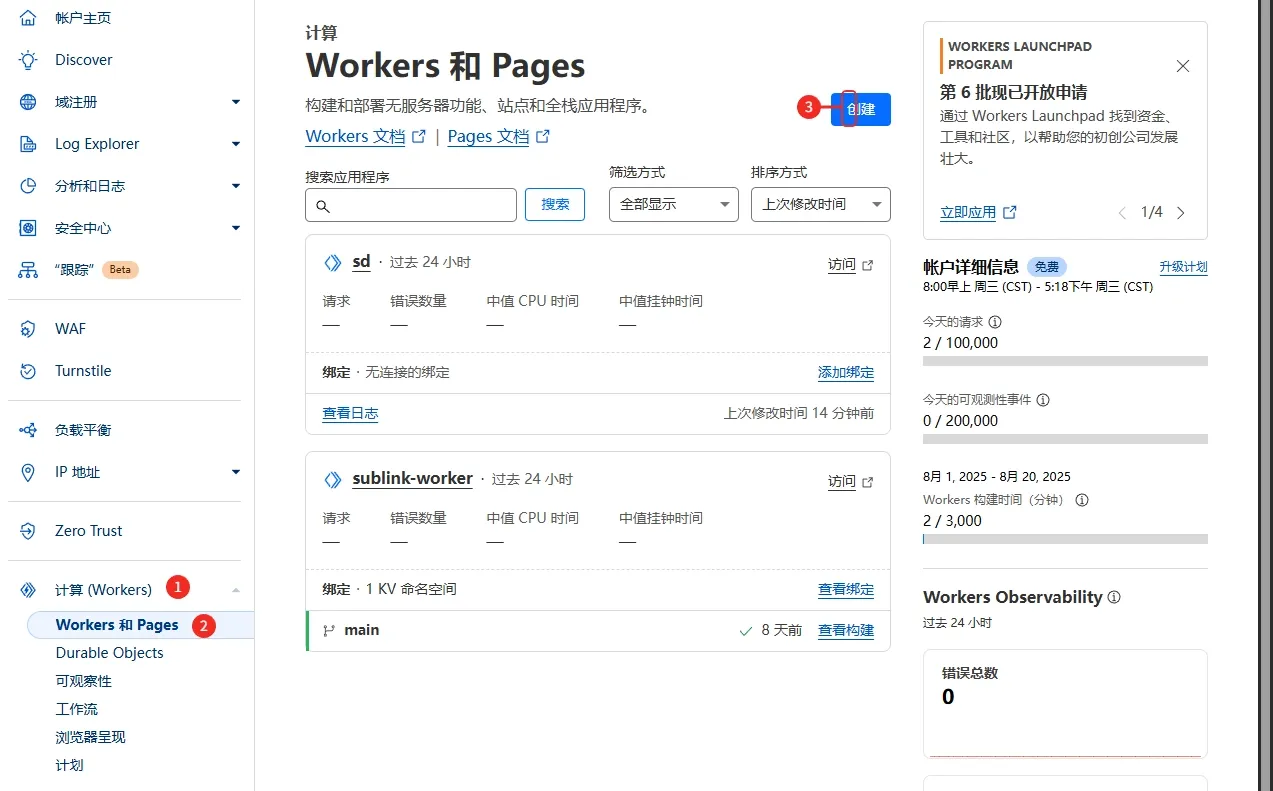Viewport: 1273px width, 791px height.
Task: Click 访问 link for sublink-worker
Action: (x=851, y=482)
